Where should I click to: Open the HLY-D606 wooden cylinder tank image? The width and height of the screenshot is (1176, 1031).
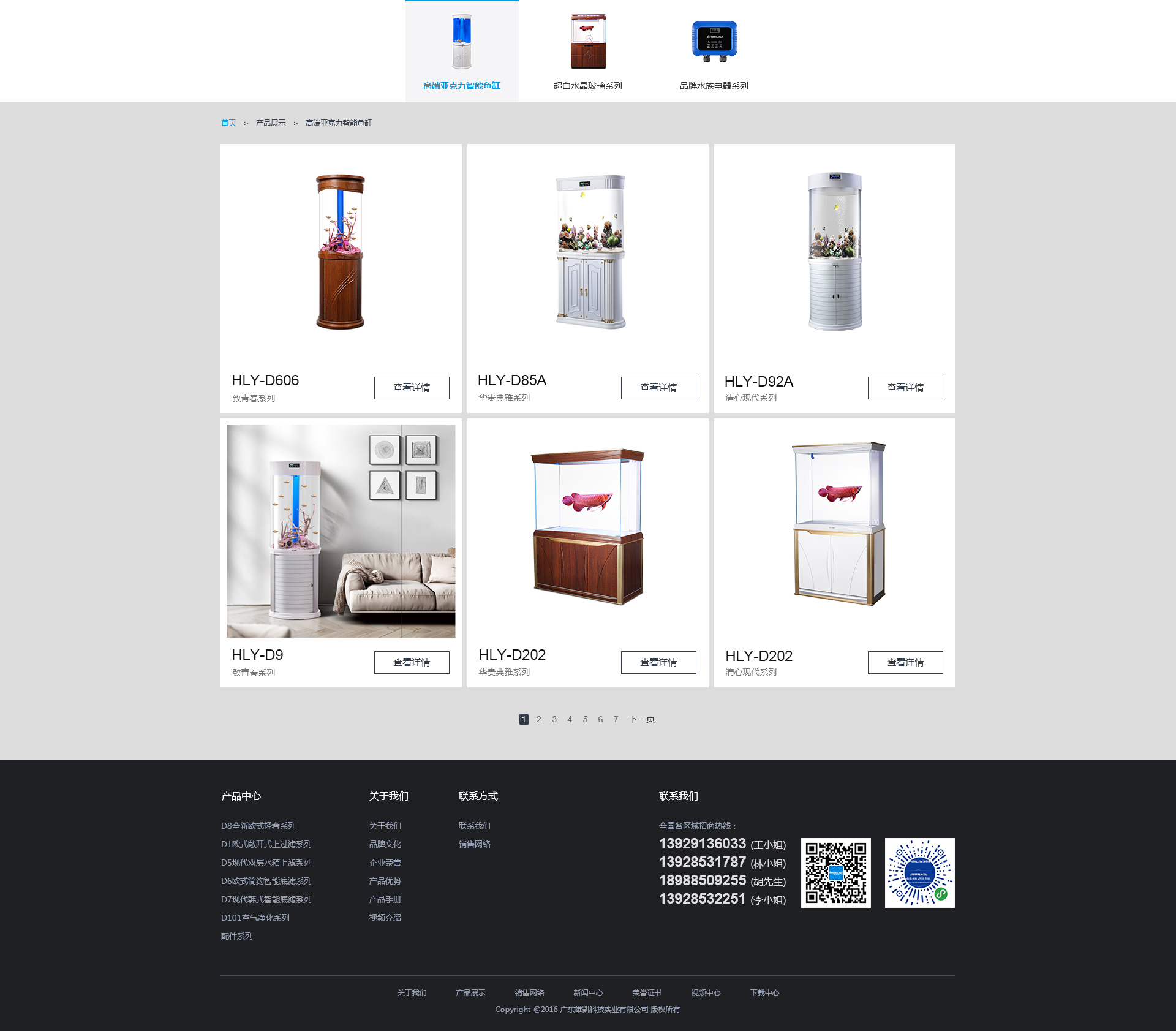point(341,252)
